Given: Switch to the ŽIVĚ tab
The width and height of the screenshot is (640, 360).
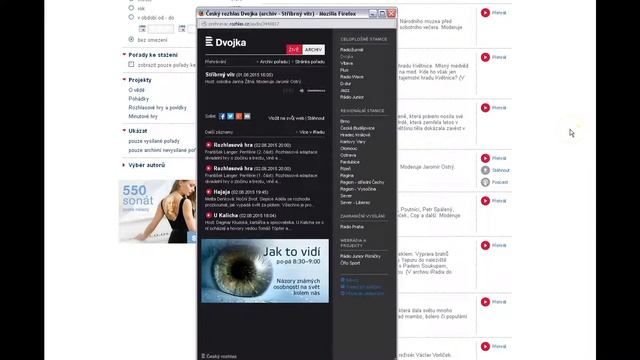Looking at the screenshot, I should [294, 49].
